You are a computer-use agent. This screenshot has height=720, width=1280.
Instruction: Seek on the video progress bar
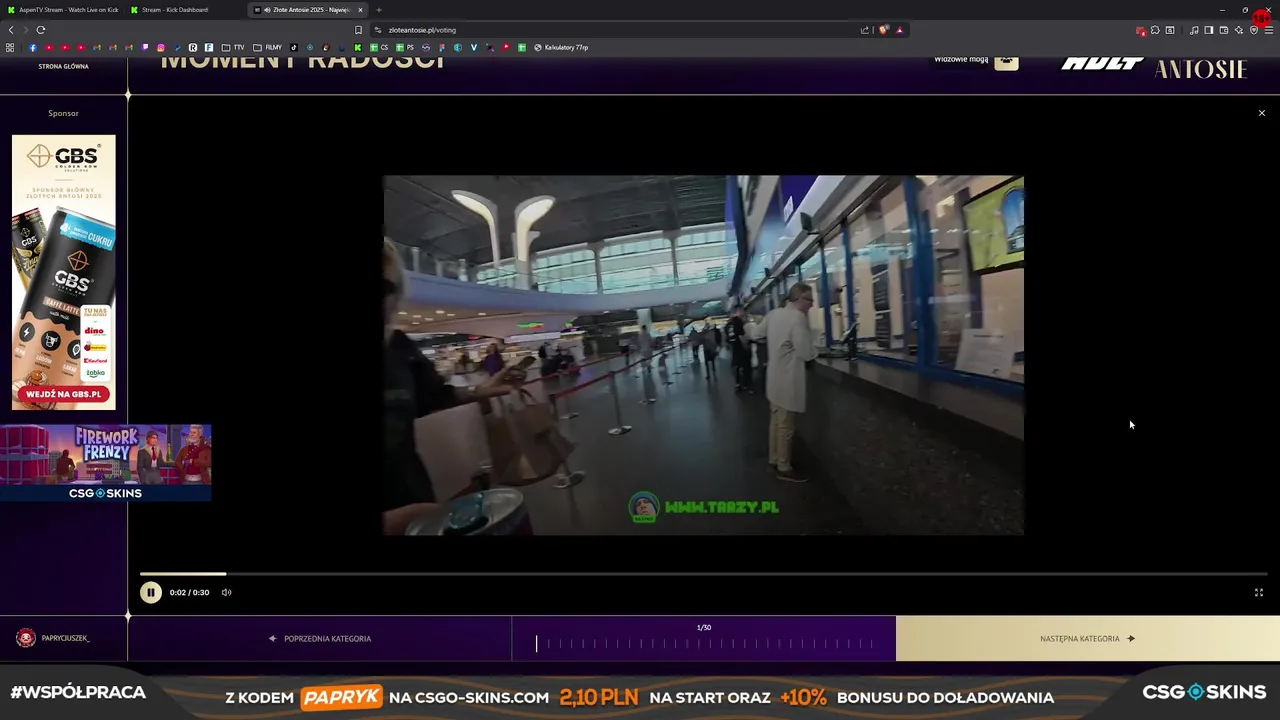pos(703,574)
